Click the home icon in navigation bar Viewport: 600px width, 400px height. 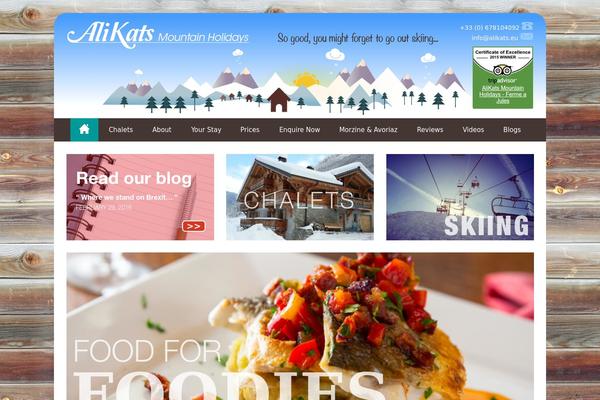tap(84, 129)
